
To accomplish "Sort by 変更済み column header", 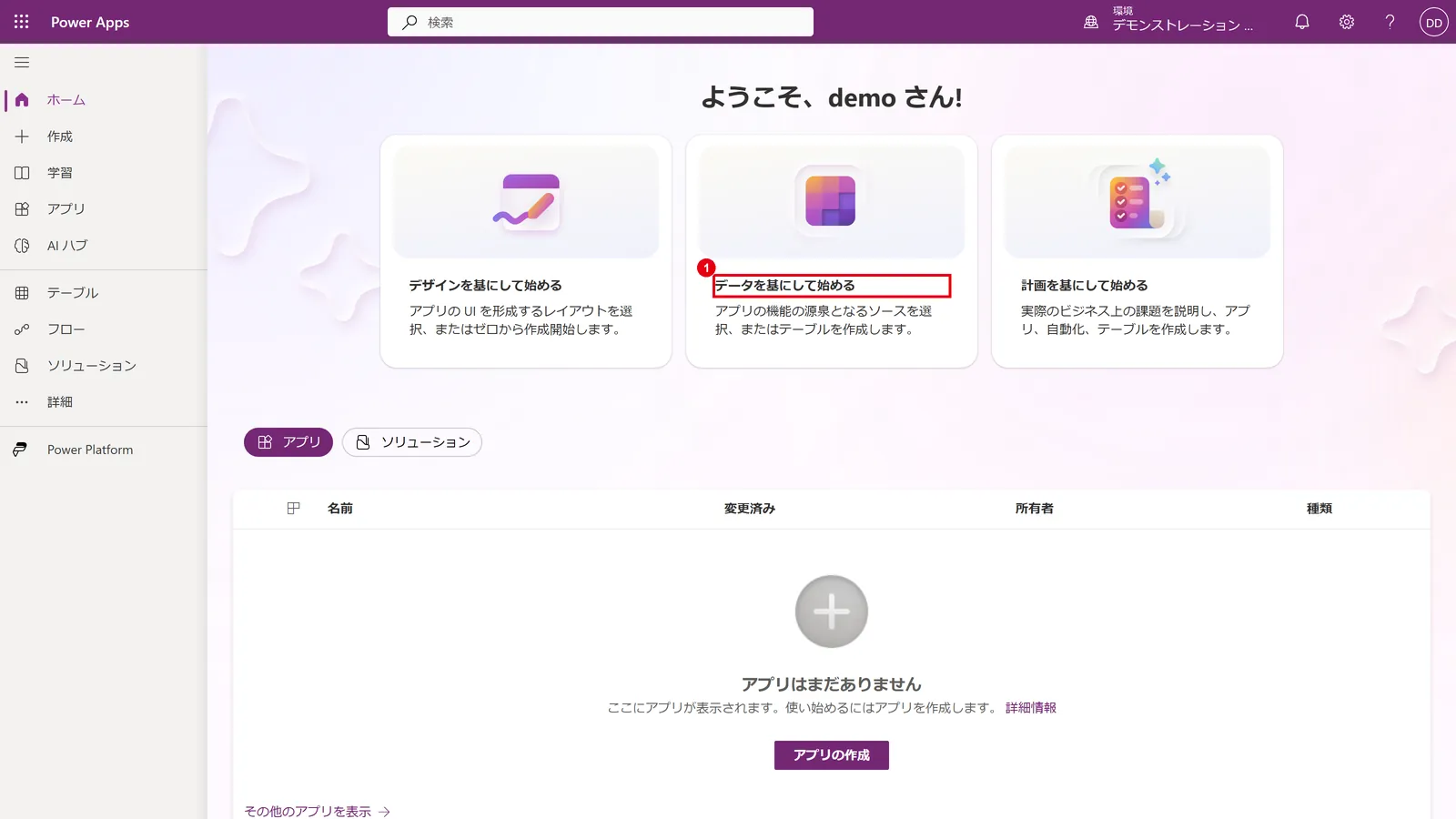I will [x=750, y=509].
